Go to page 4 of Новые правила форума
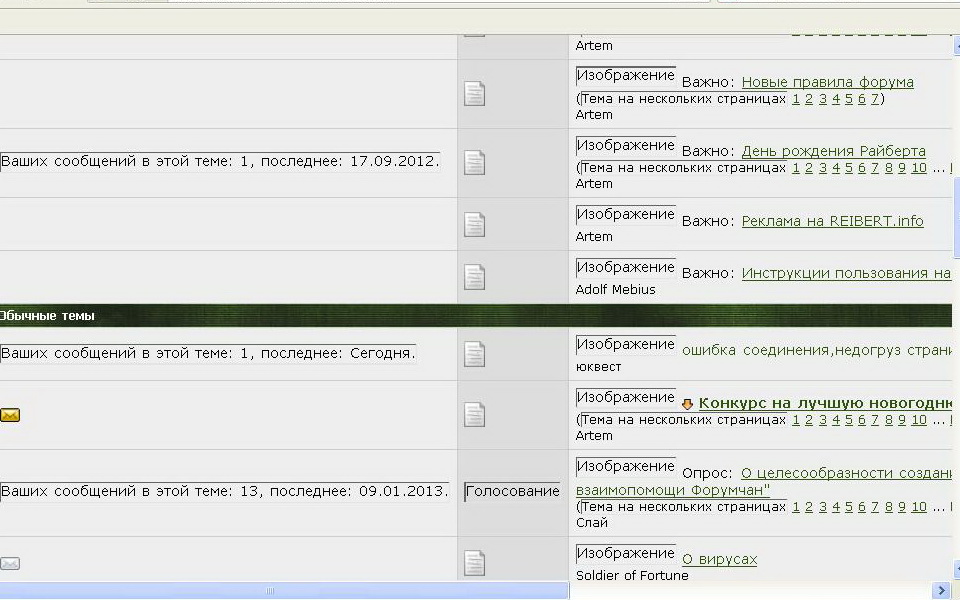 pyautogui.click(x=836, y=99)
